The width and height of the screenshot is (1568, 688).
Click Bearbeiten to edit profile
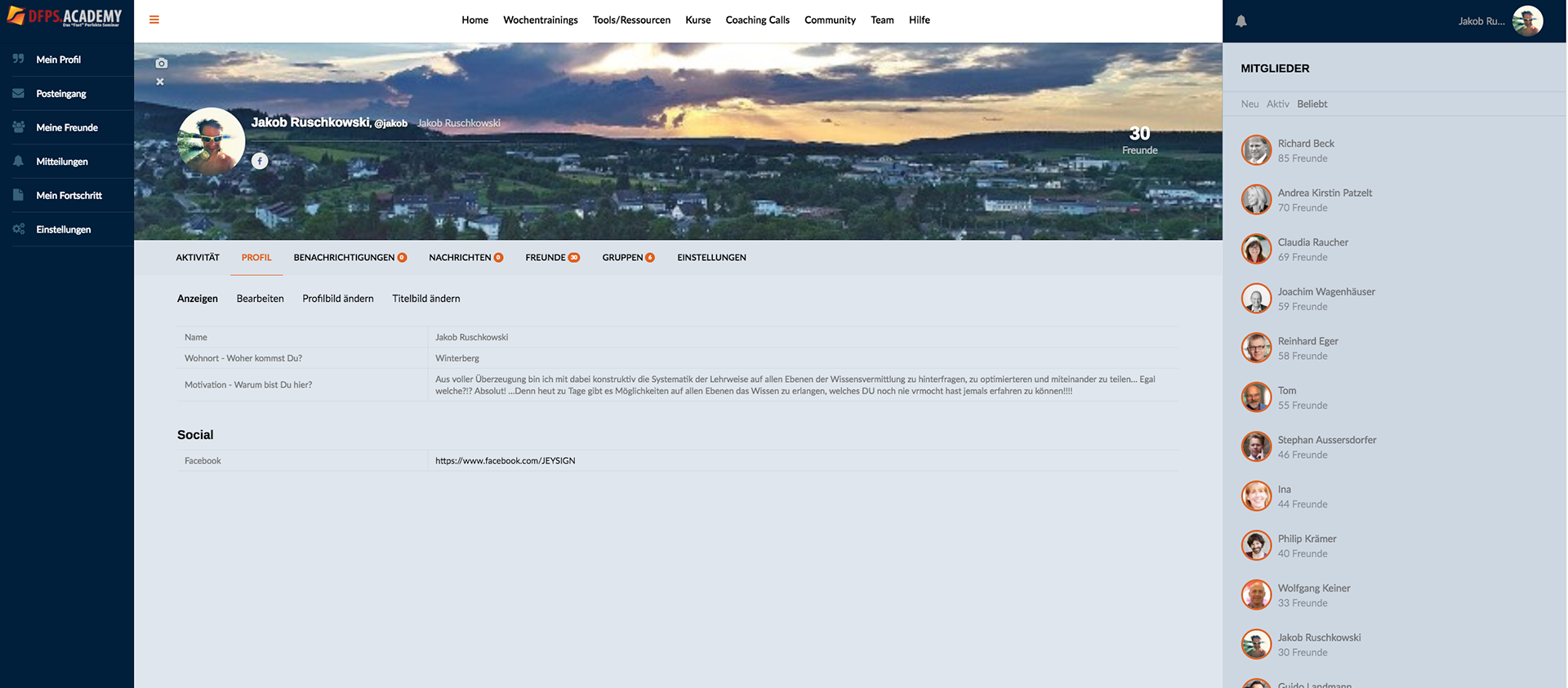point(261,299)
